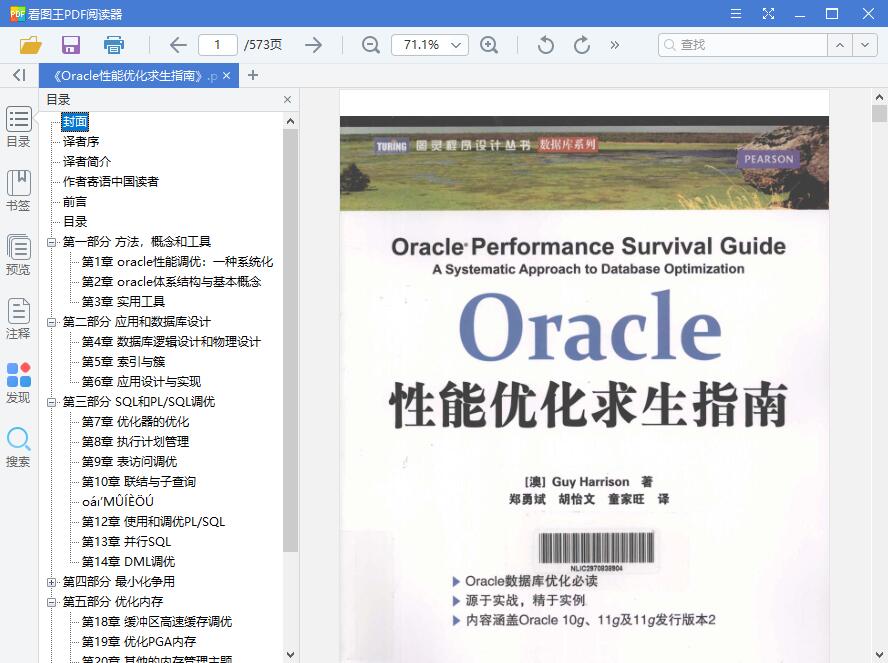
Task: Click the 查找 search box
Action: [x=742, y=45]
